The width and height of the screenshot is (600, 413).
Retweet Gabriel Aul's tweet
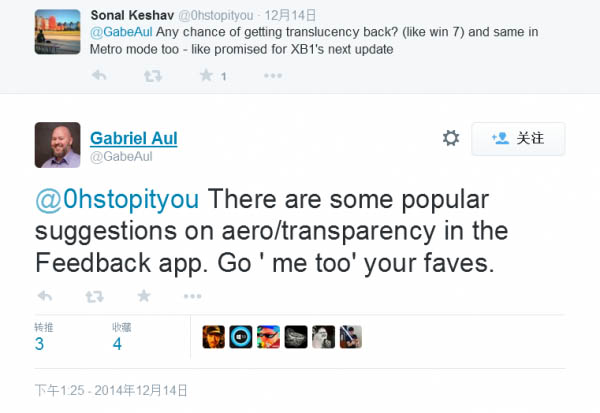coord(93,296)
